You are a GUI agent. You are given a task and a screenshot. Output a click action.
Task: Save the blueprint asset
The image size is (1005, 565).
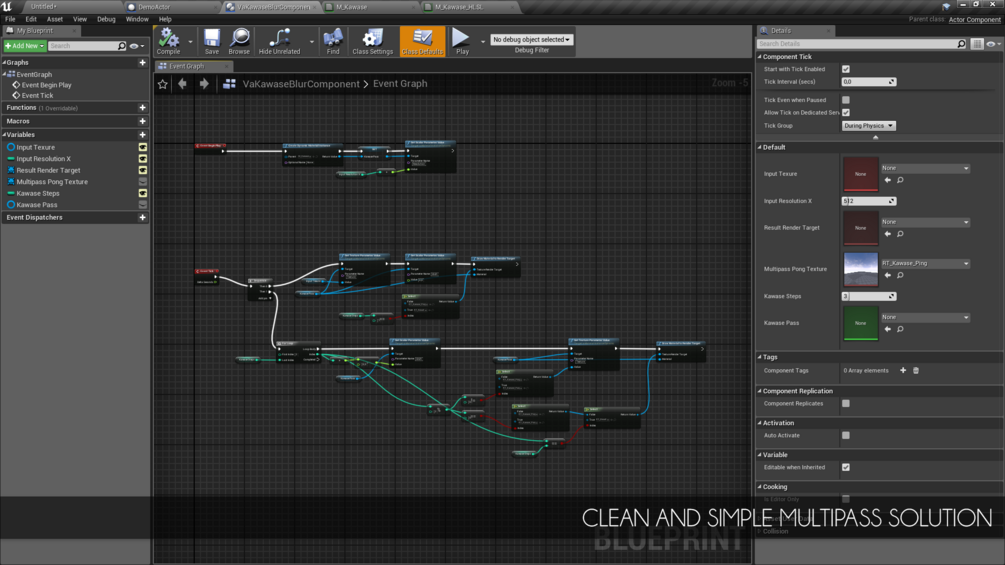pyautogui.click(x=212, y=41)
